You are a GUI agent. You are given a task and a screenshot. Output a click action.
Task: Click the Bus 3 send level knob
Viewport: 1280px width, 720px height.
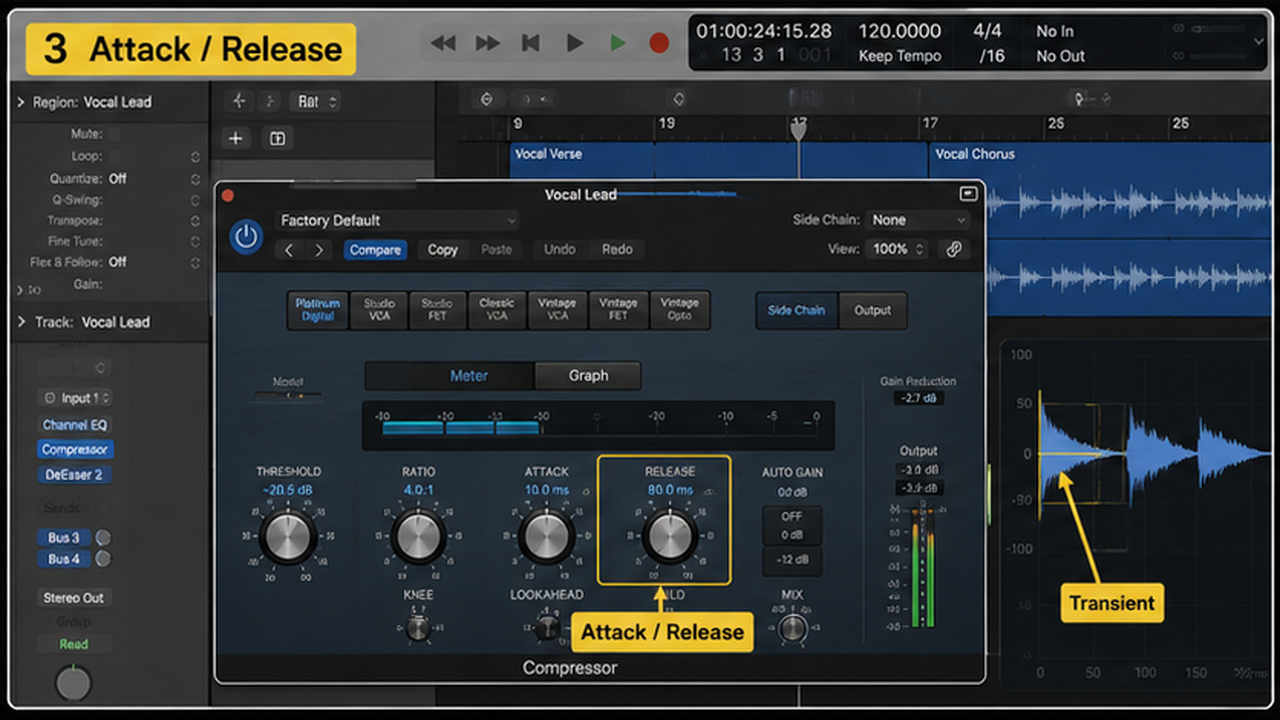tap(102, 538)
